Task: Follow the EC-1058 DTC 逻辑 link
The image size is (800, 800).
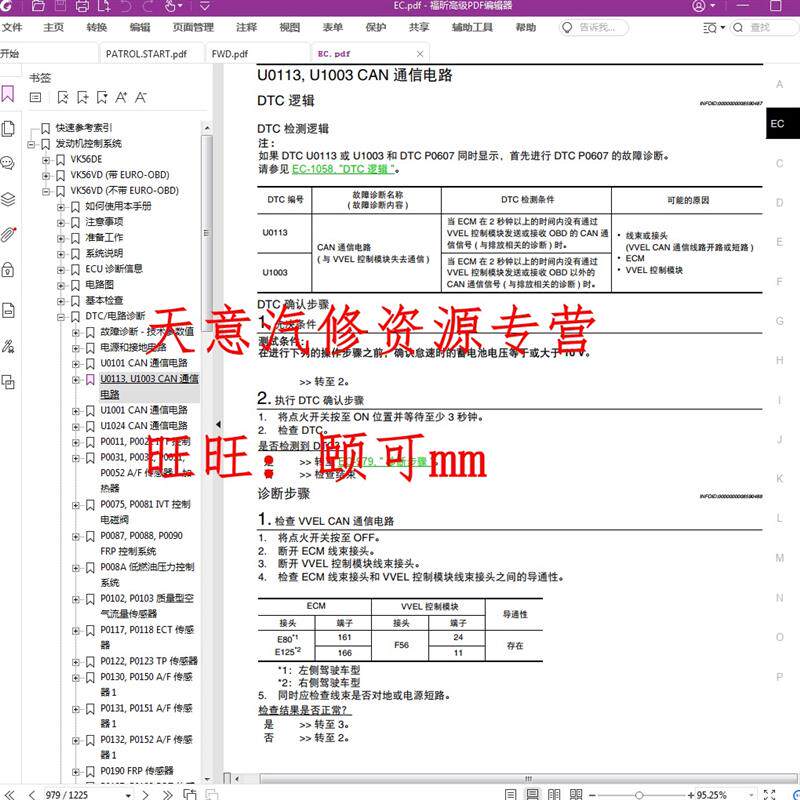Action: pyautogui.click(x=343, y=169)
